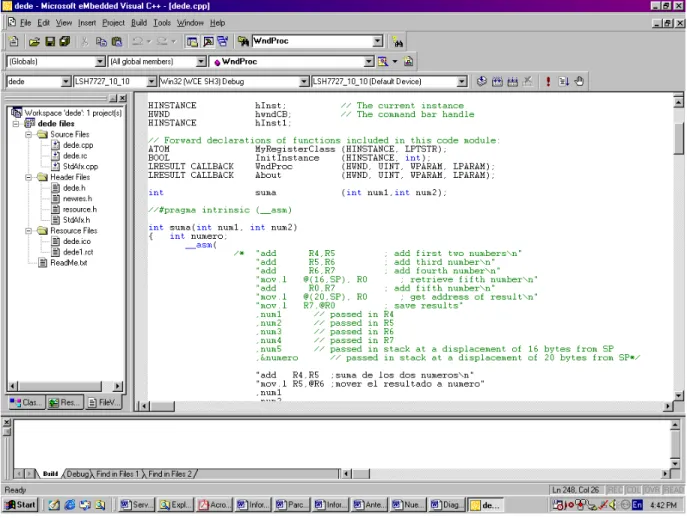This screenshot has height=518, width=687.
Task: Click the Search binoculars icon after WndProc box
Action: coord(398,42)
